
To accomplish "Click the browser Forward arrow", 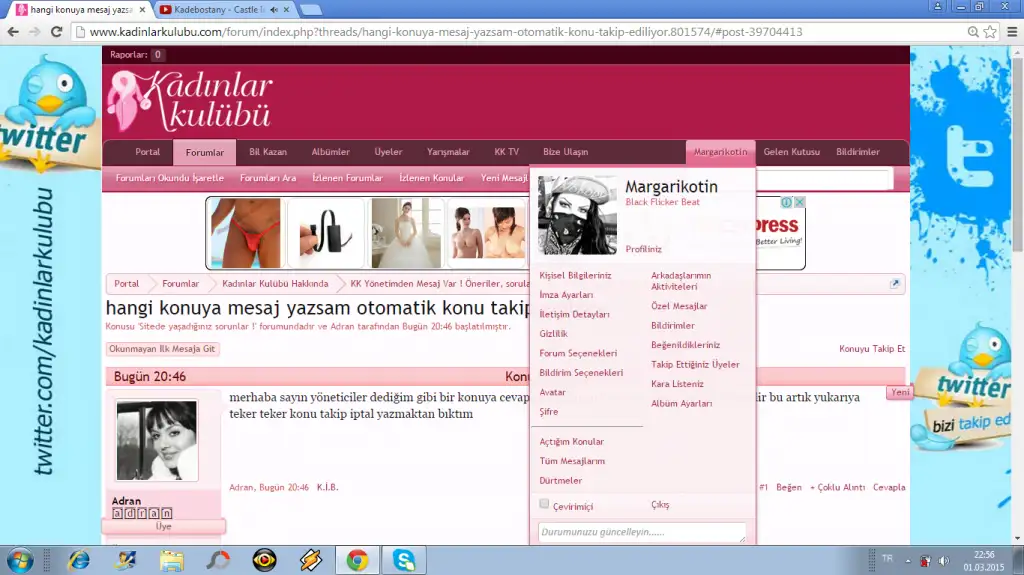I will click(x=35, y=32).
